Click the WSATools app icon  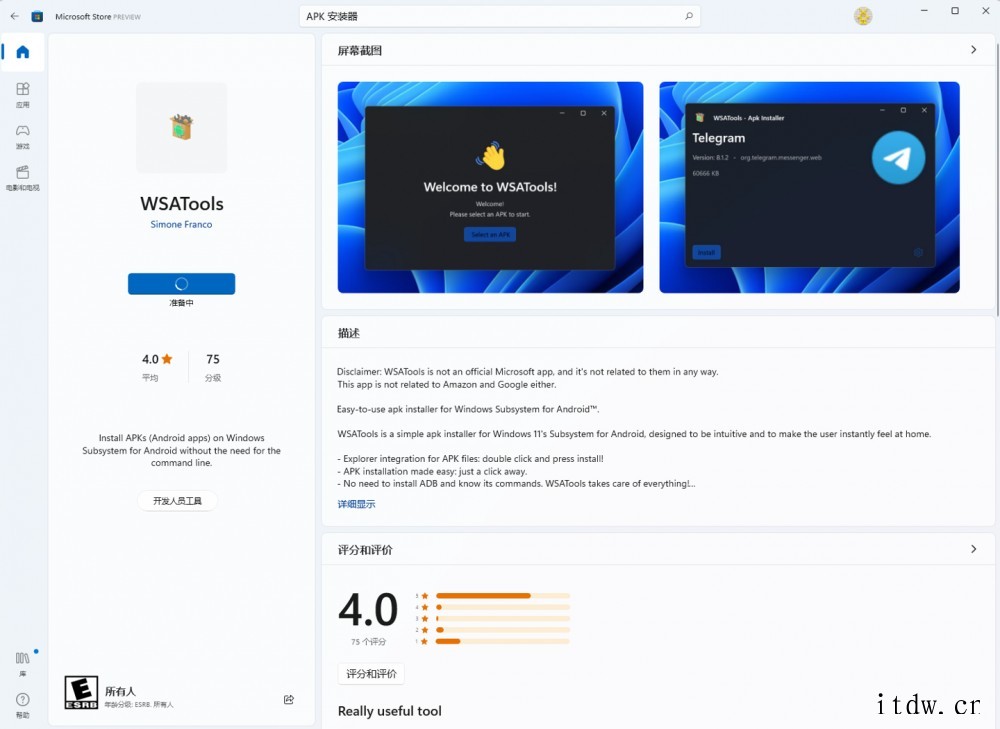[x=182, y=127]
